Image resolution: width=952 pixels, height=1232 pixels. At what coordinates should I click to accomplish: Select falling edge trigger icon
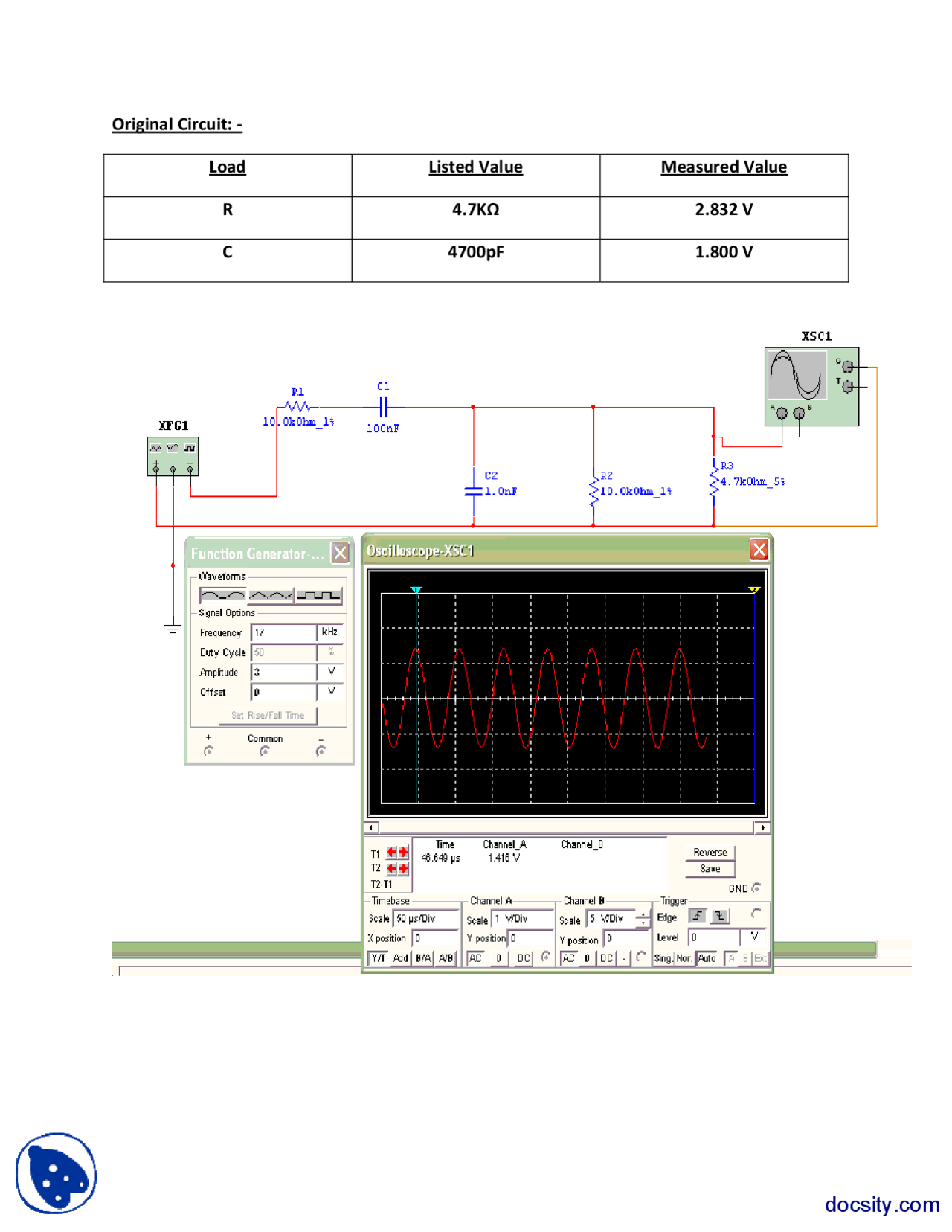(x=720, y=916)
